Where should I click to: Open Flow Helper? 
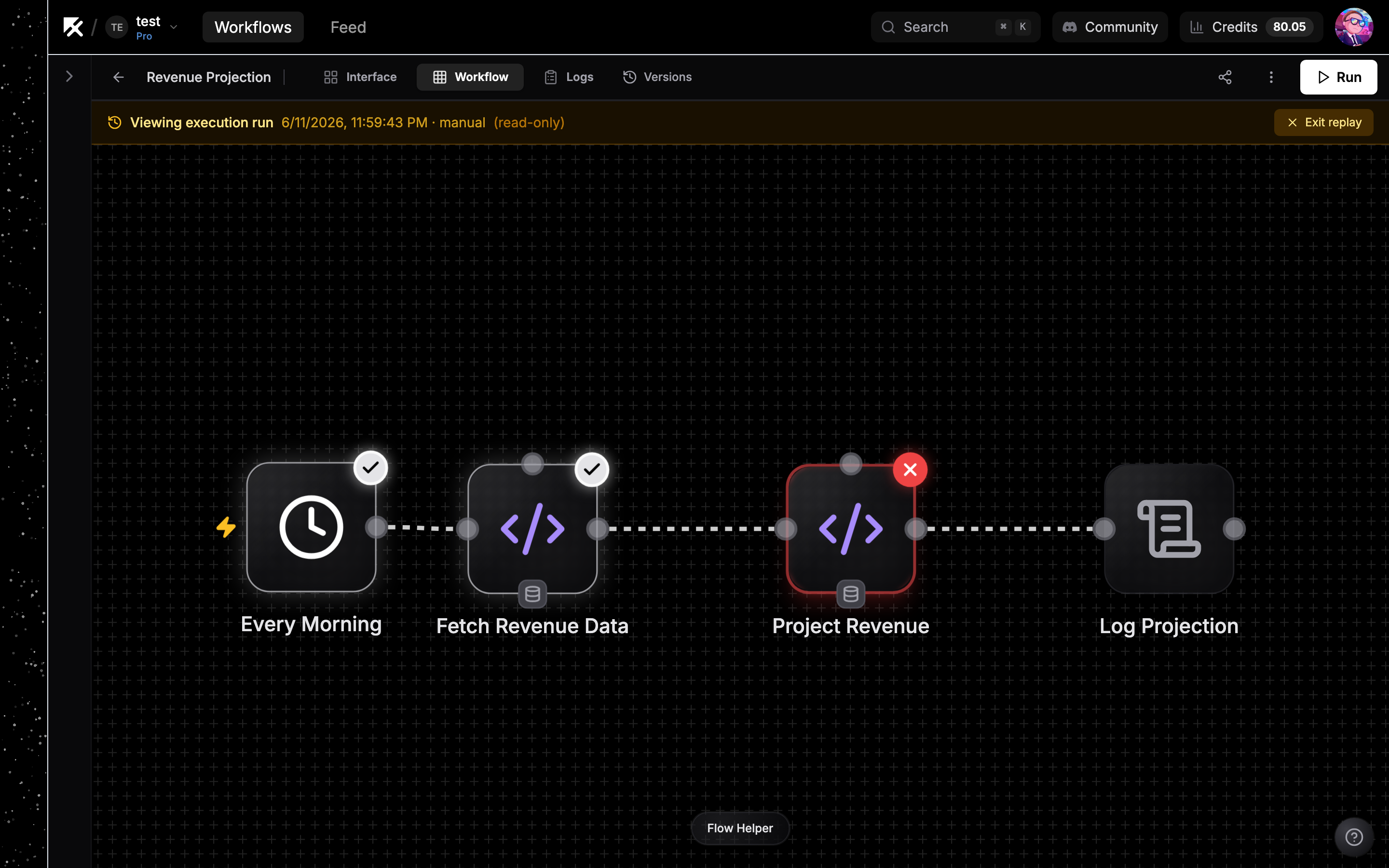coord(740,828)
